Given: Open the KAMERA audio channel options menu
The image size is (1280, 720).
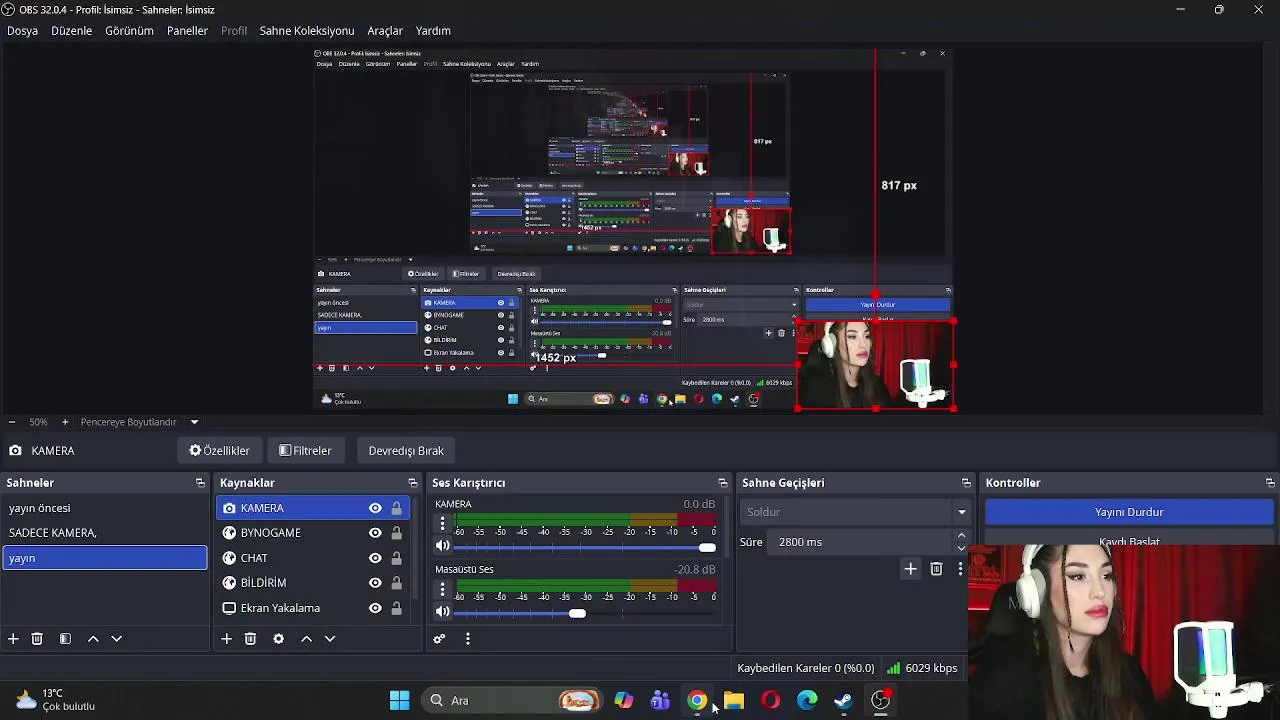Looking at the screenshot, I should (x=442, y=524).
